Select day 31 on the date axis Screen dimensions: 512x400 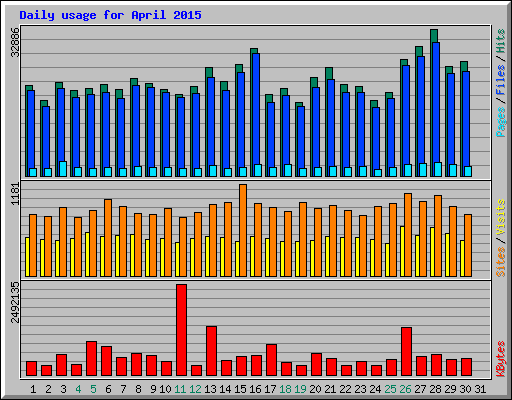(480, 389)
